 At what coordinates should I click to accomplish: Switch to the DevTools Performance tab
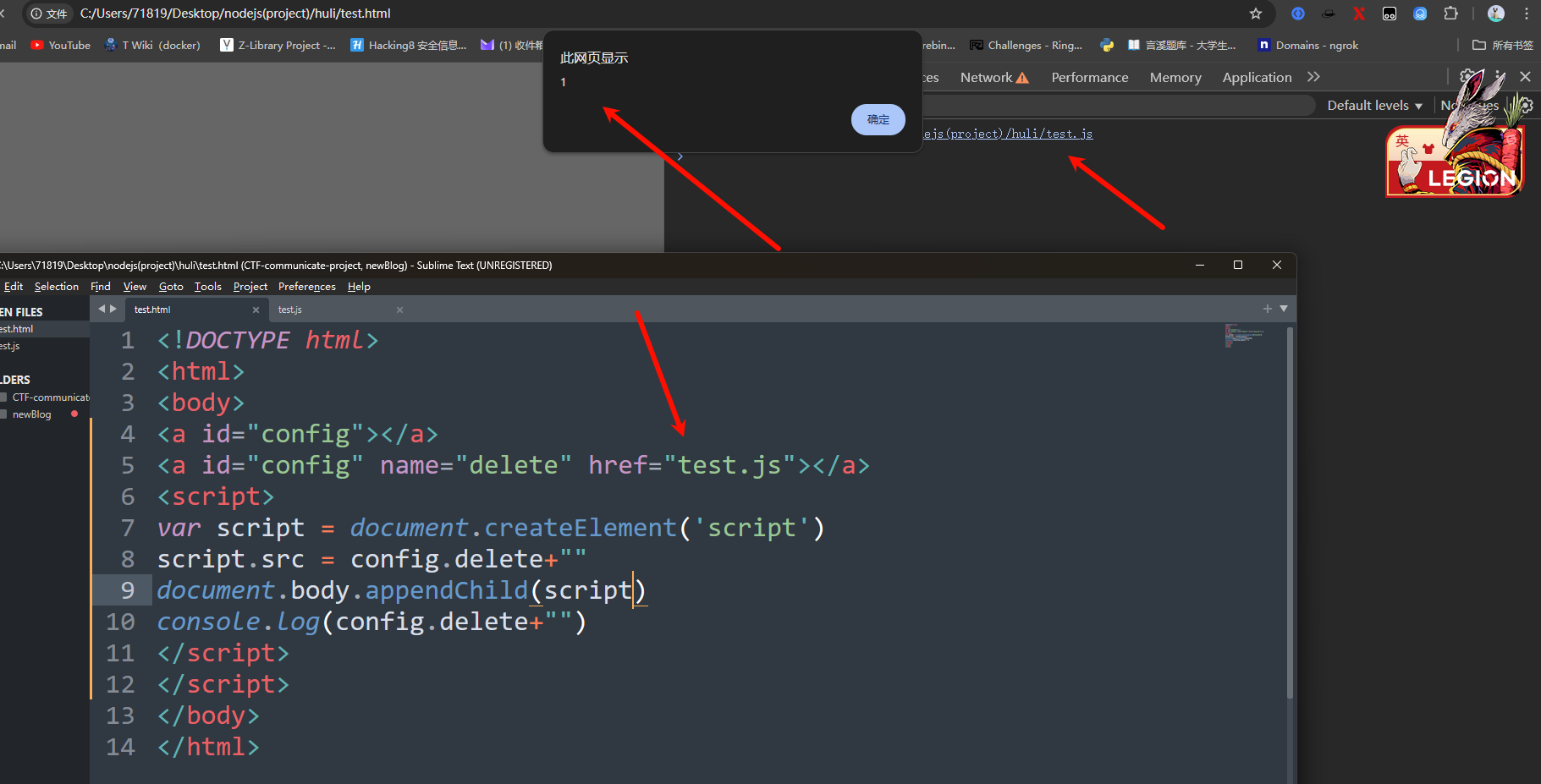click(x=1090, y=77)
